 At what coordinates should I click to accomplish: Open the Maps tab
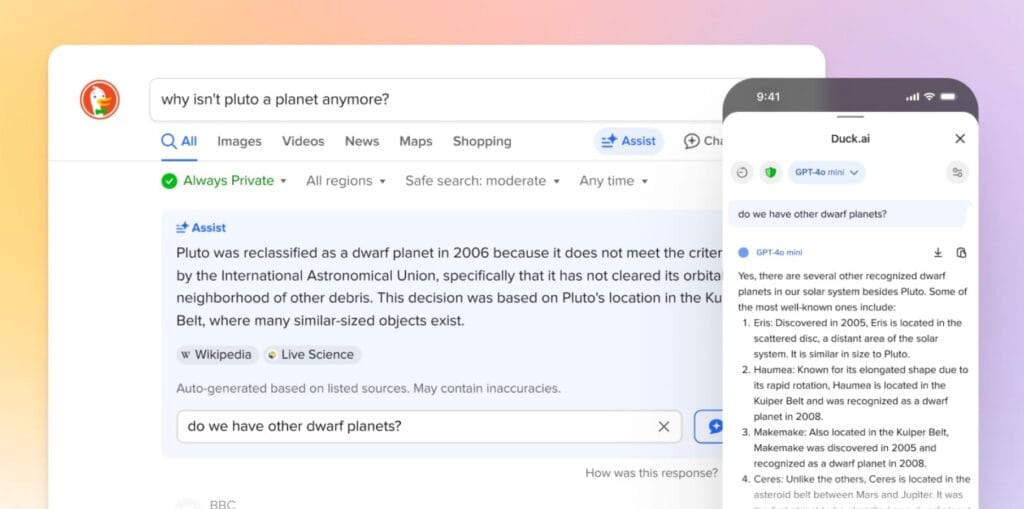coord(415,141)
